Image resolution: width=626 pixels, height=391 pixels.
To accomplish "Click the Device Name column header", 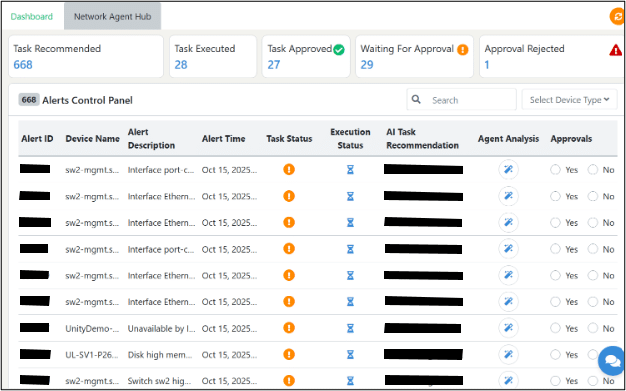I will coord(93,139).
